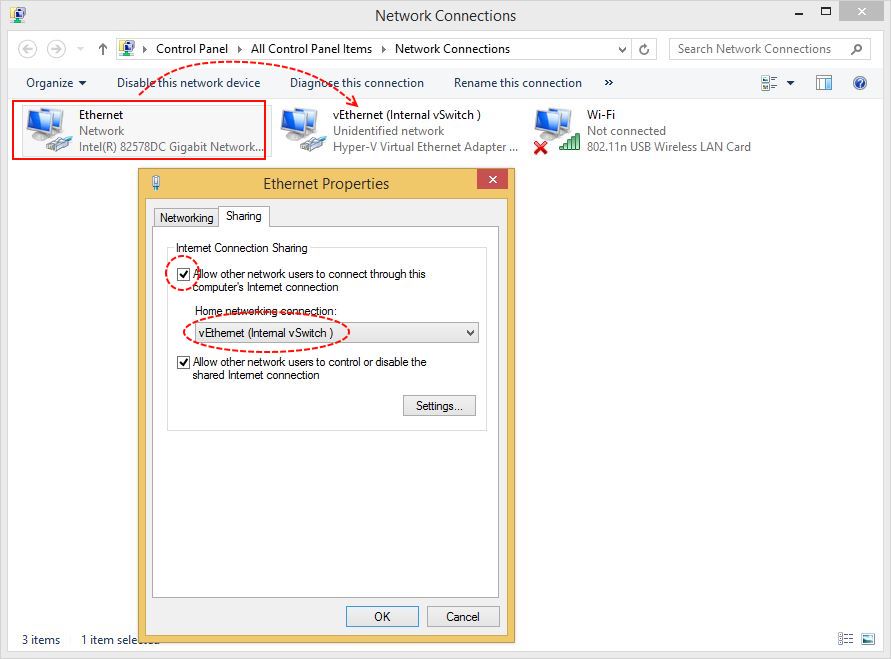Click the Forward navigation arrow
This screenshot has width=891, height=659.
coord(56,49)
